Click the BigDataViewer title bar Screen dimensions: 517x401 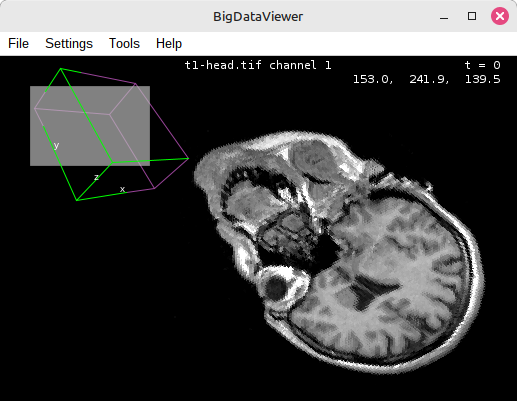258,16
